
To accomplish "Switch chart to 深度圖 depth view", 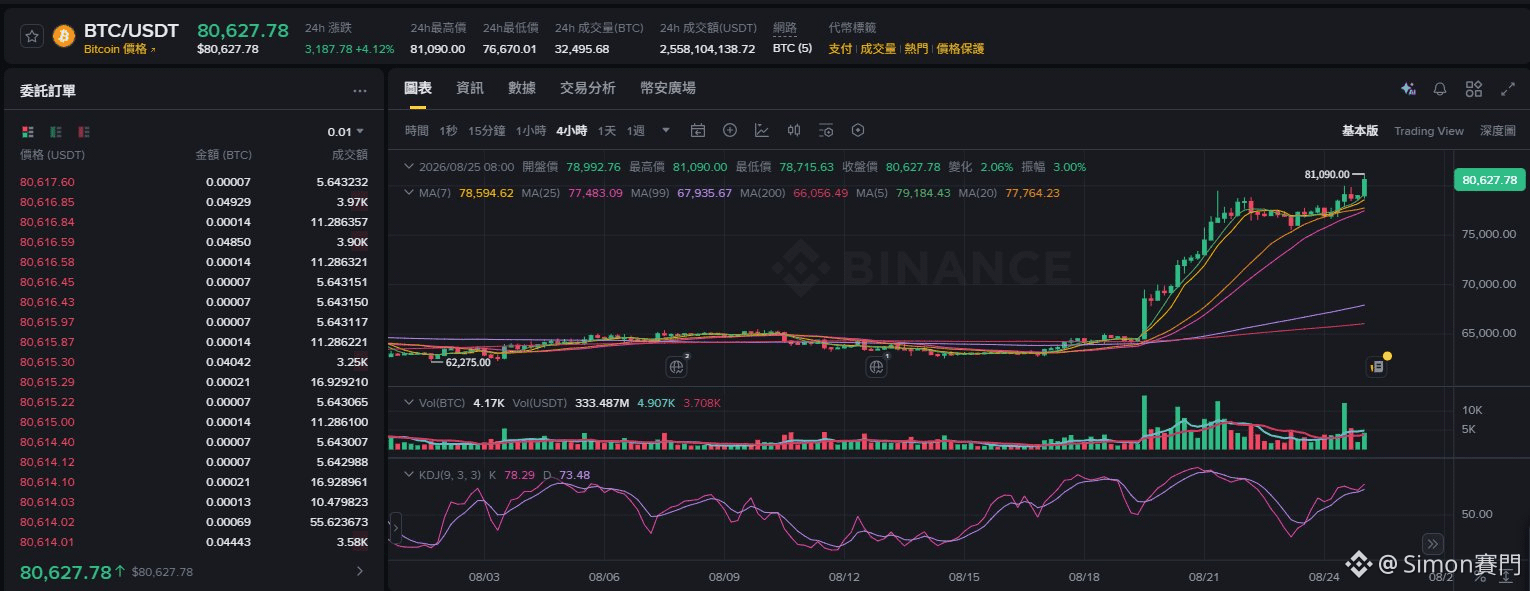I will click(x=1498, y=131).
